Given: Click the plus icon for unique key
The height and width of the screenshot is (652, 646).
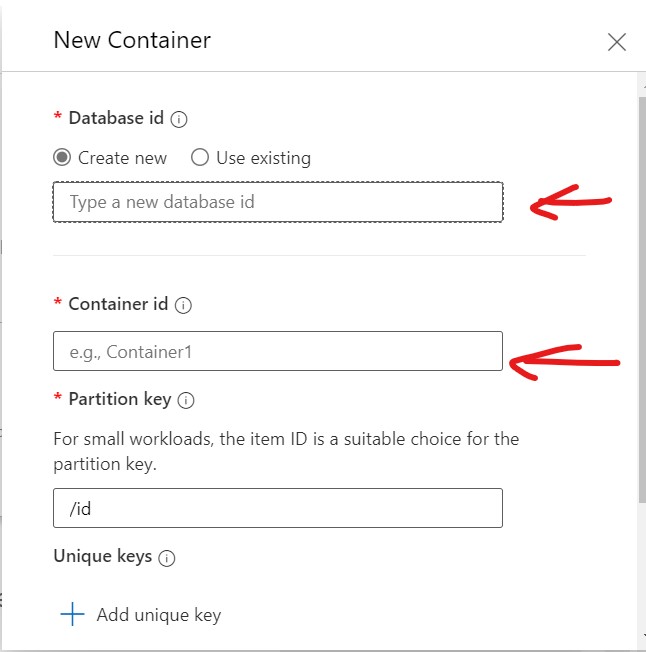Looking at the screenshot, I should (x=72, y=614).
